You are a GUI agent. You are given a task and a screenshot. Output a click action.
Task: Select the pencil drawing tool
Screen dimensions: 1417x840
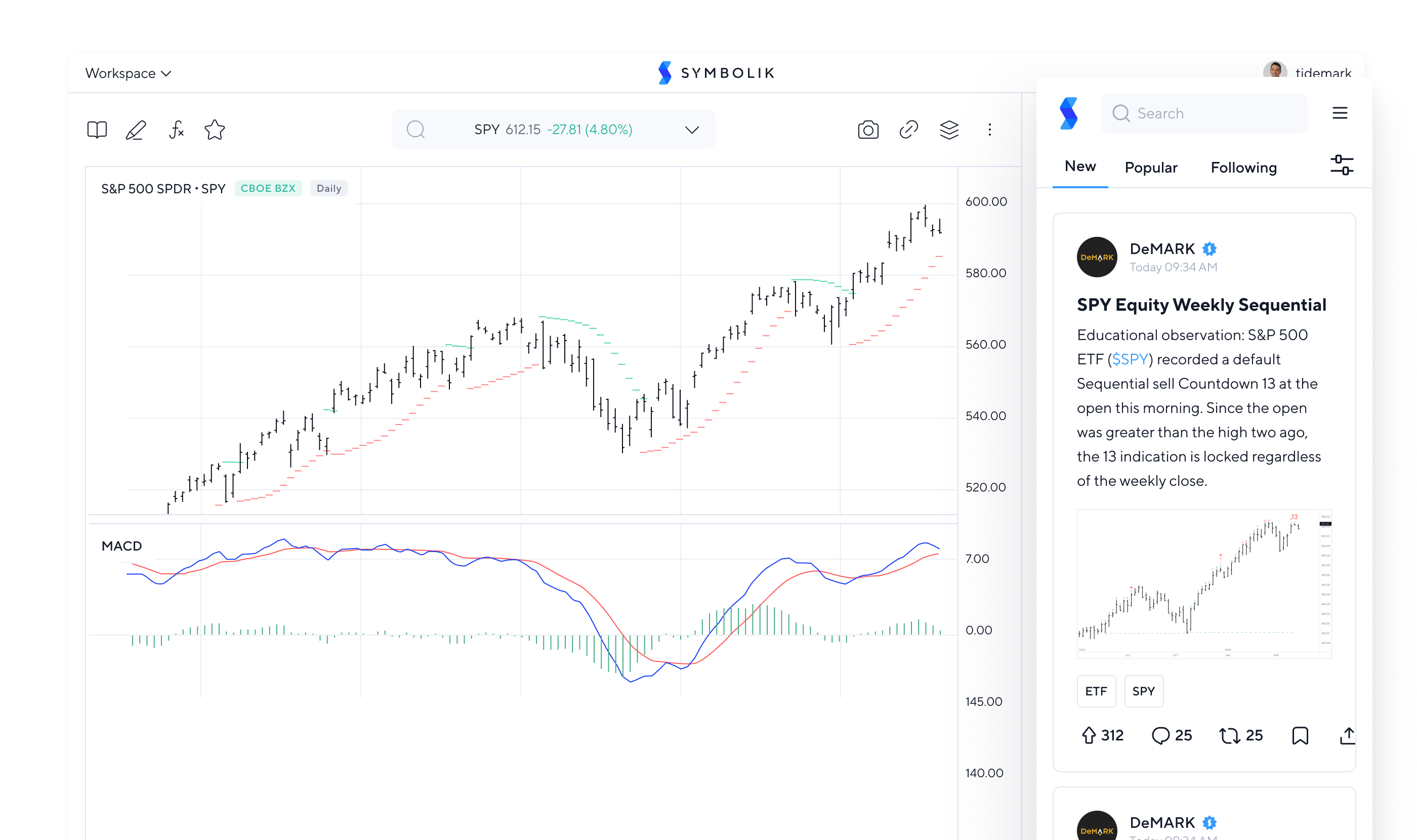[136, 130]
